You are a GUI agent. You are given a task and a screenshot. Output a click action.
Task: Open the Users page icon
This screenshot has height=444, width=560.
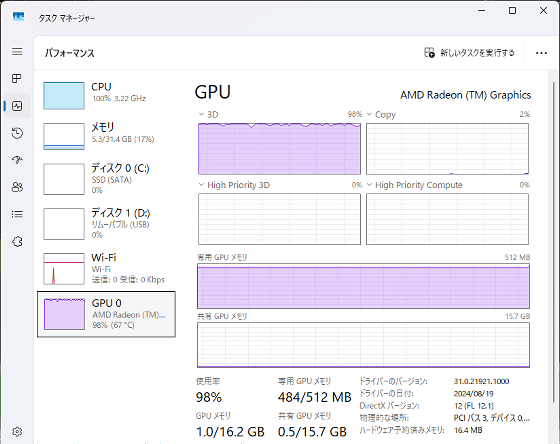pyautogui.click(x=17, y=187)
